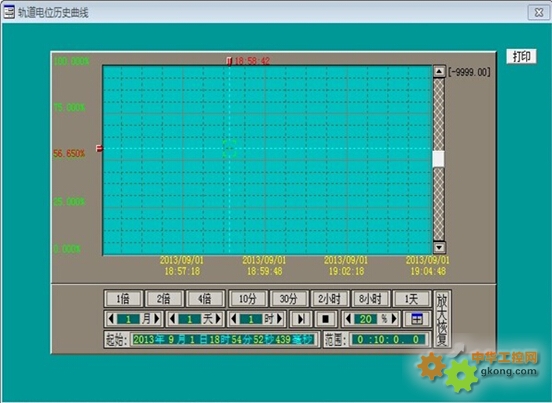Click the 打印 print button
This screenshot has height=403, width=552.
point(521,56)
